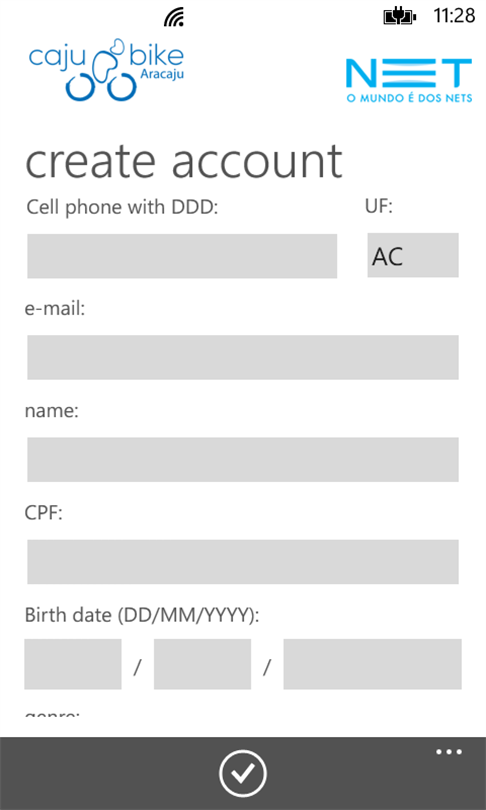Focus the CPF input field
This screenshot has height=810, width=486.
click(x=243, y=562)
